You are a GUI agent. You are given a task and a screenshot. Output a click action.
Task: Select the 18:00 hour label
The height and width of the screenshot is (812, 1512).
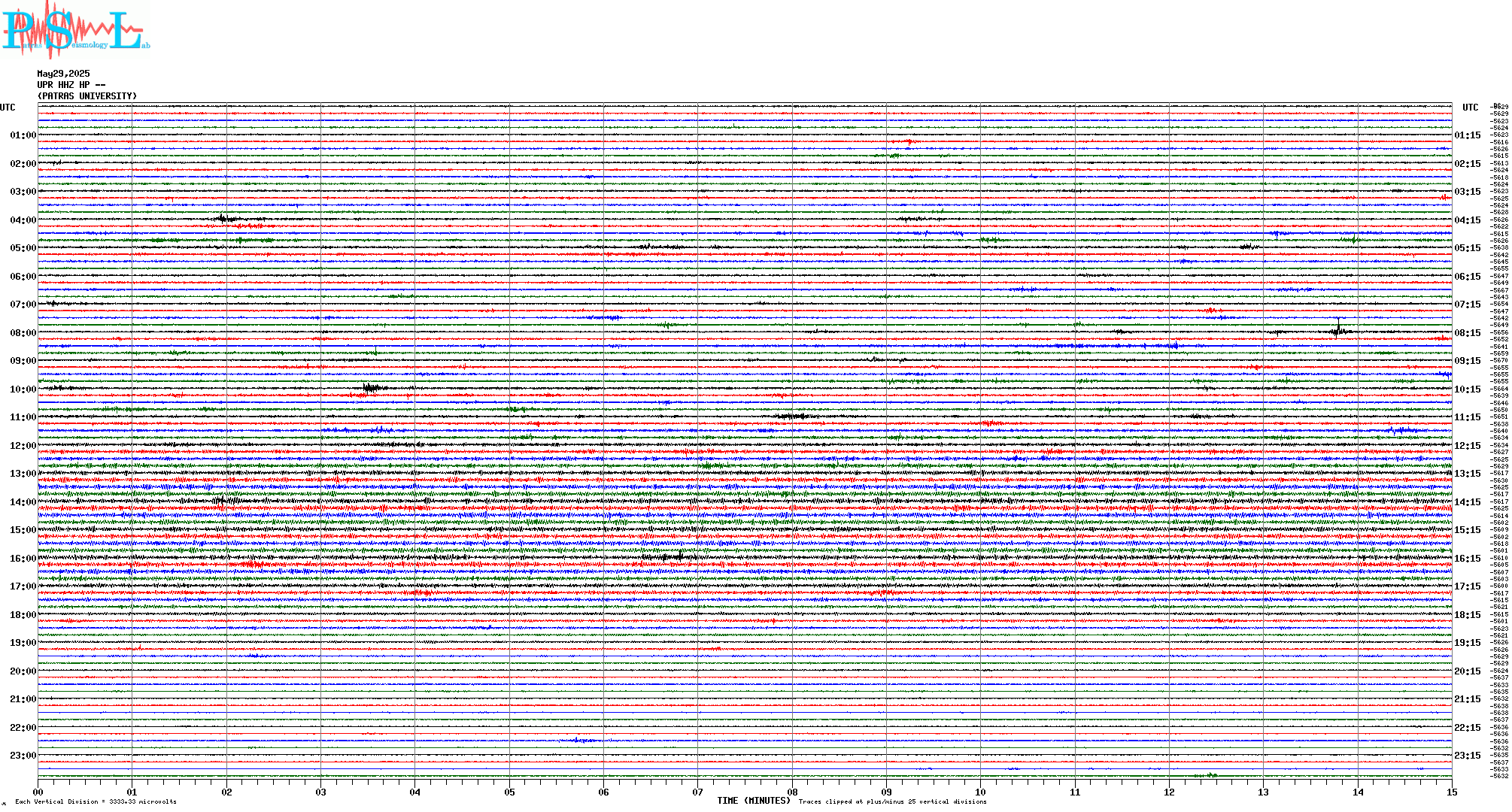(x=23, y=615)
